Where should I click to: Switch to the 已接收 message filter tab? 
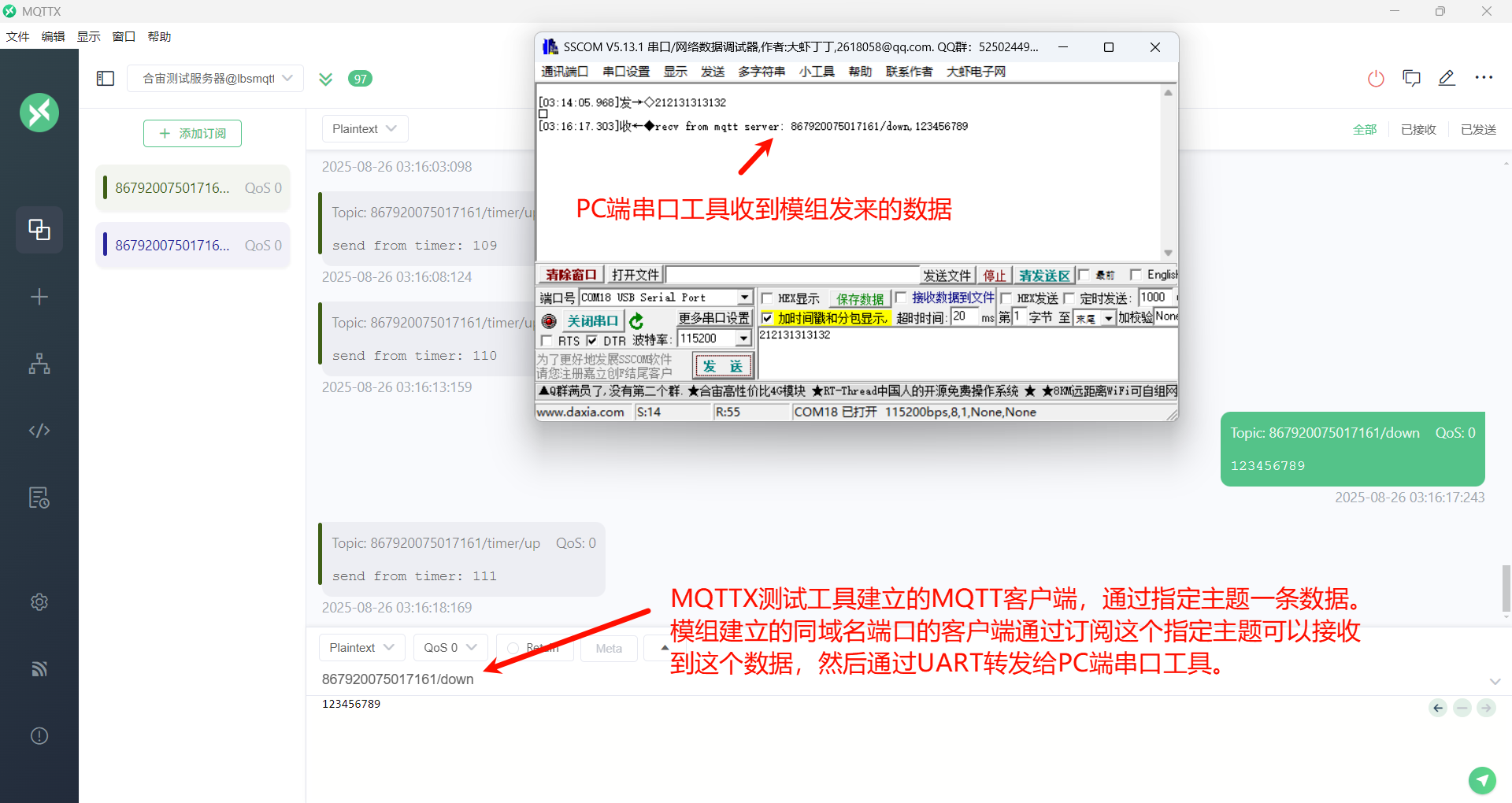pyautogui.click(x=1418, y=130)
